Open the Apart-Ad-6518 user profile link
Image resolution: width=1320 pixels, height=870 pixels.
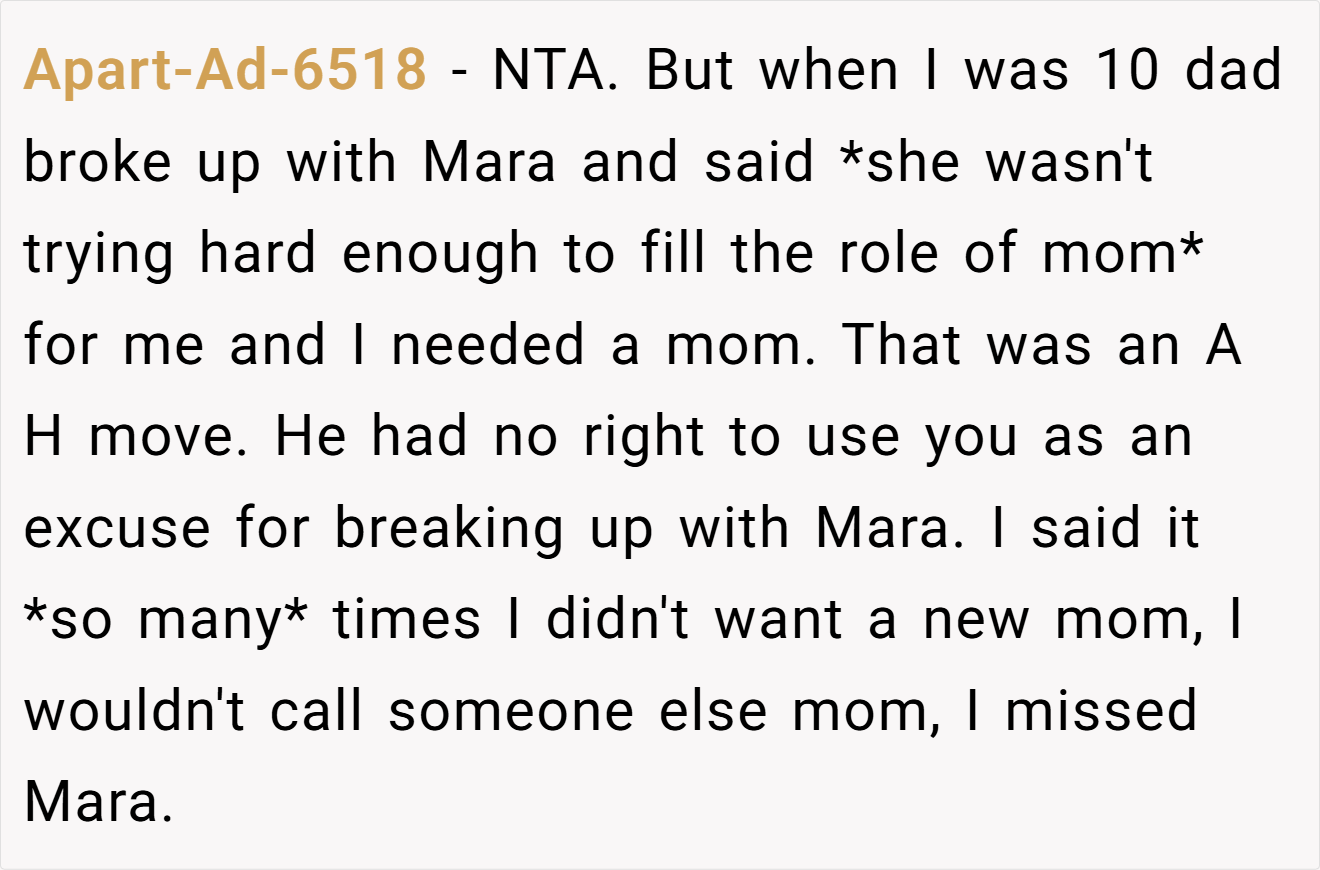point(225,70)
